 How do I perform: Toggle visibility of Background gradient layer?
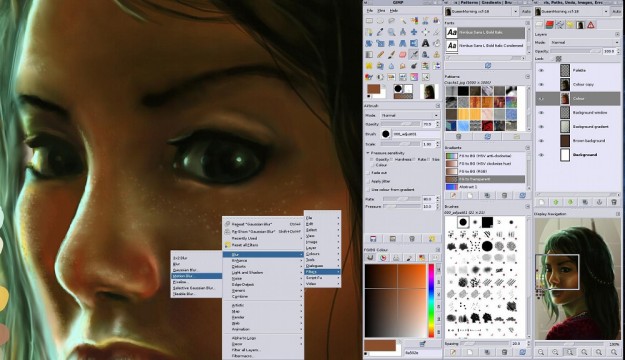tap(541, 127)
